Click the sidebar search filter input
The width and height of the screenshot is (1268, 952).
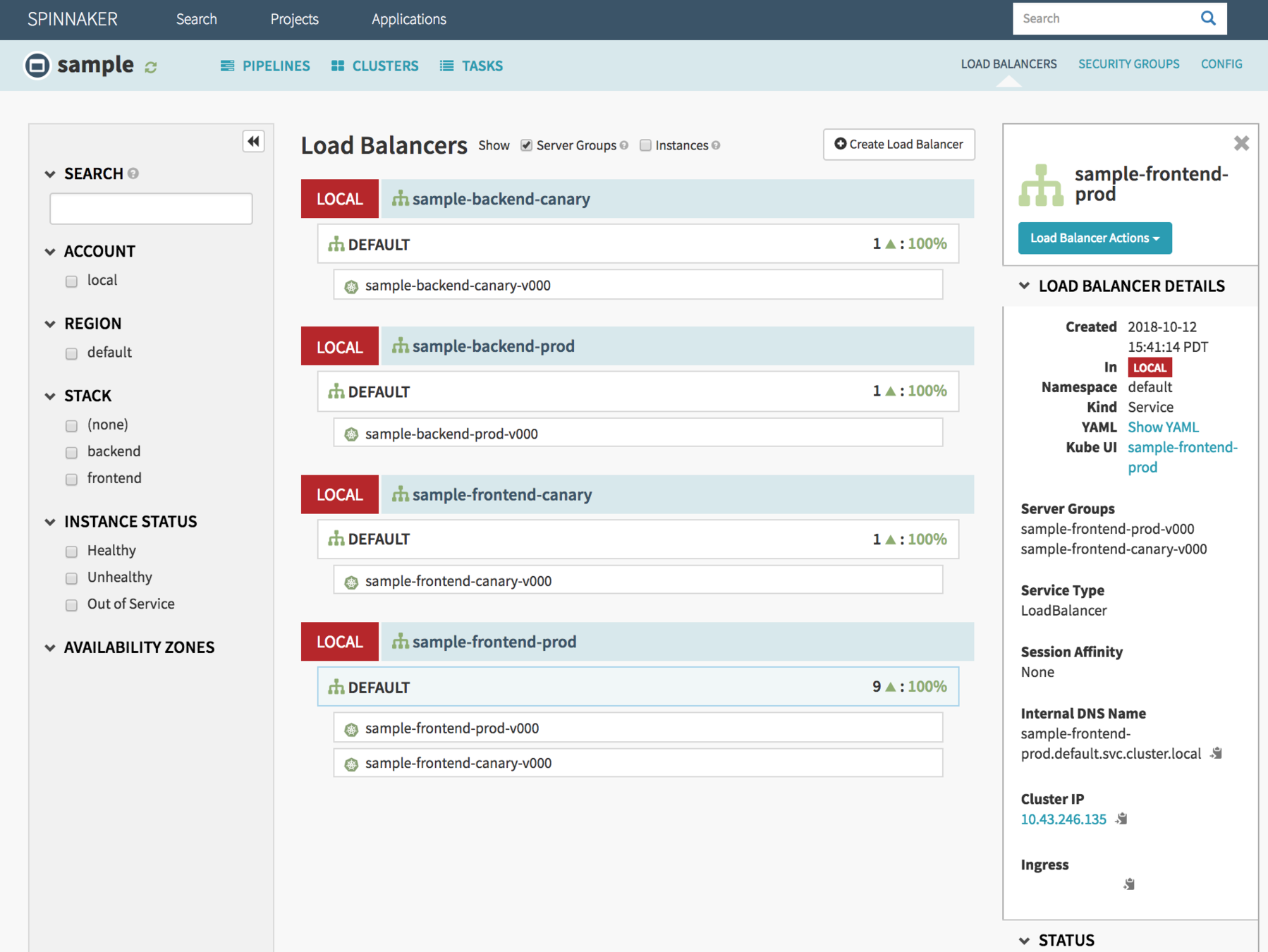pos(151,209)
